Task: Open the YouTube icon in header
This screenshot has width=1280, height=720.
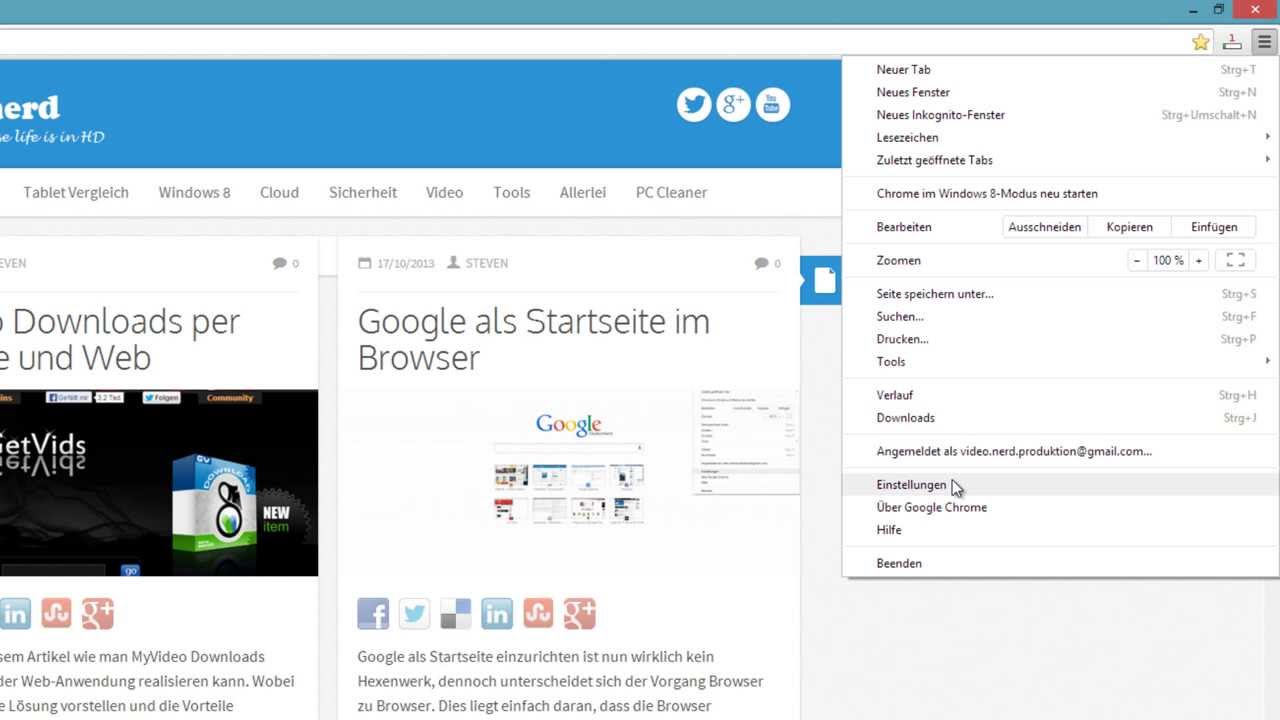Action: pyautogui.click(x=772, y=104)
